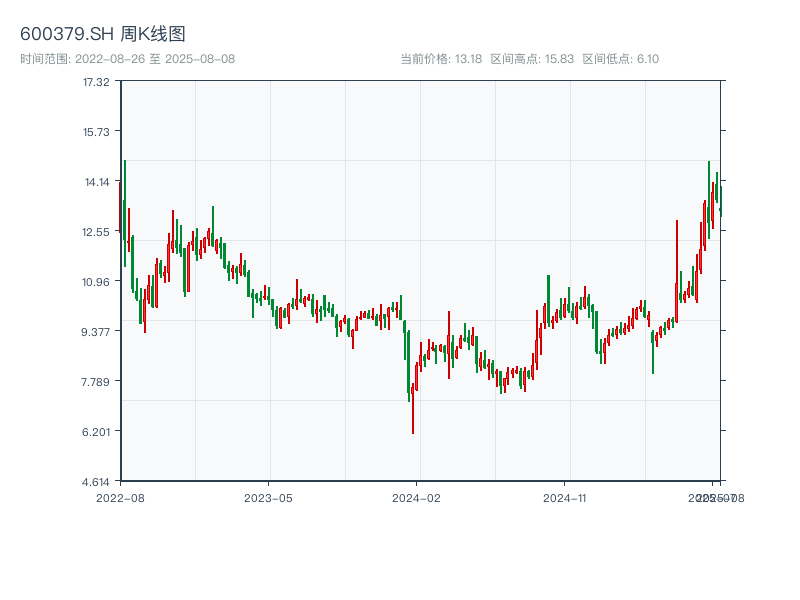Click the 区间低点 6.10 label
Image resolution: width=800 pixels, height=600 pixels.
pos(620,59)
